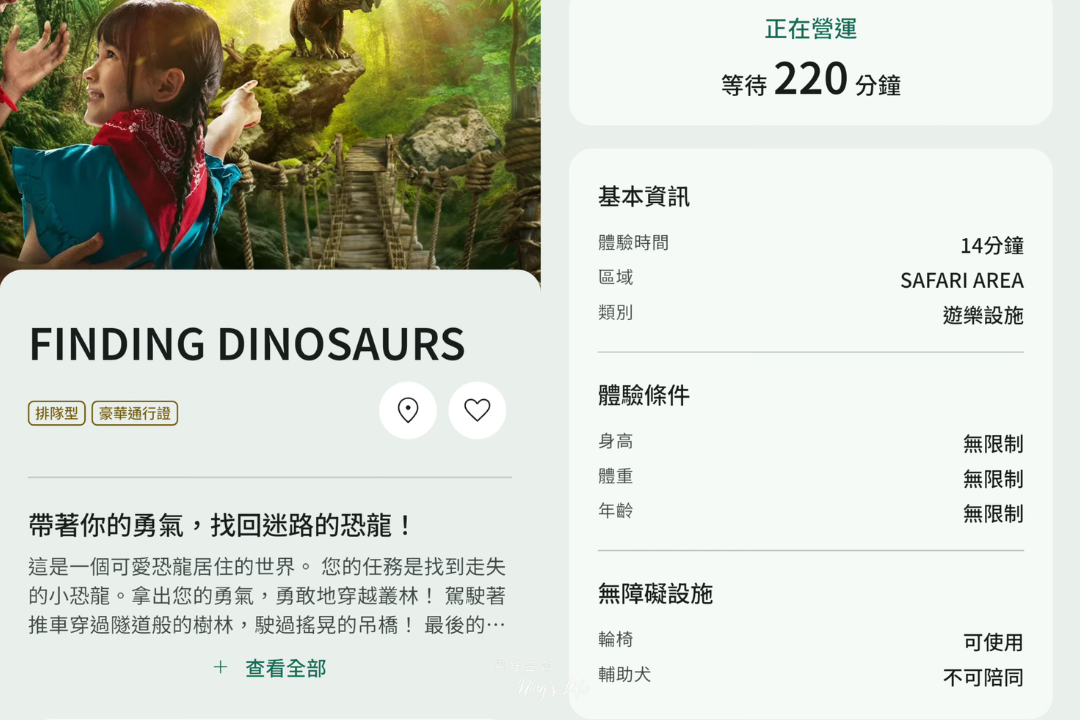Tap the map location pin icon
The height and width of the screenshot is (720, 1080).
[x=408, y=410]
